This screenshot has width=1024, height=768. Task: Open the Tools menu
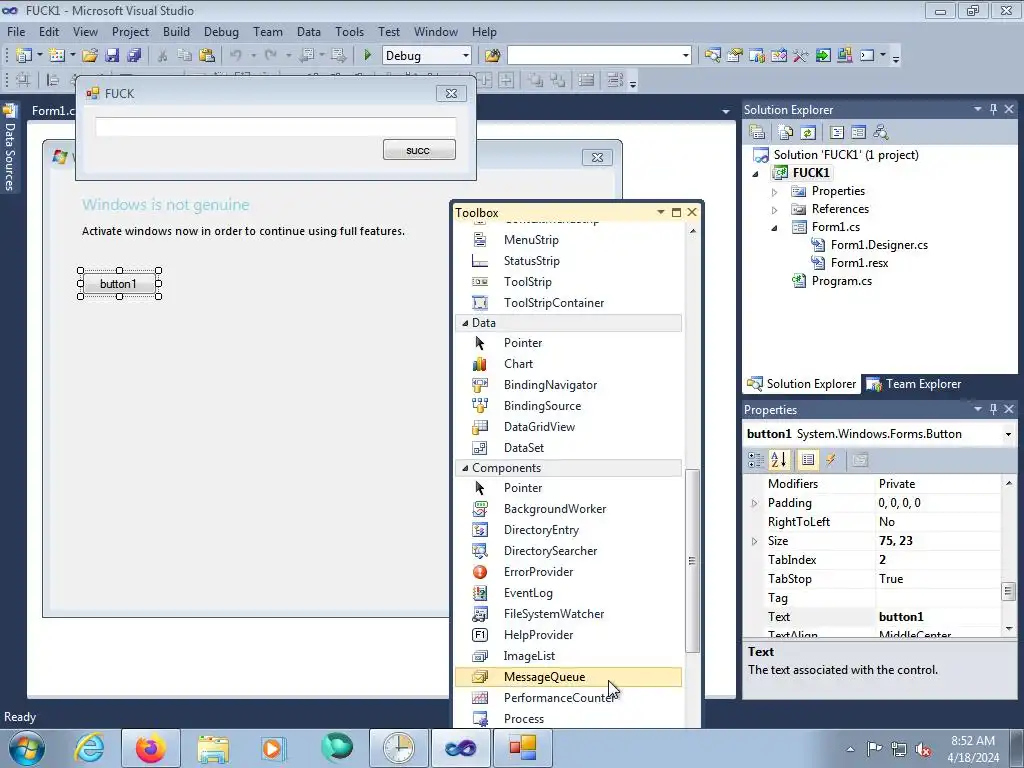349,31
